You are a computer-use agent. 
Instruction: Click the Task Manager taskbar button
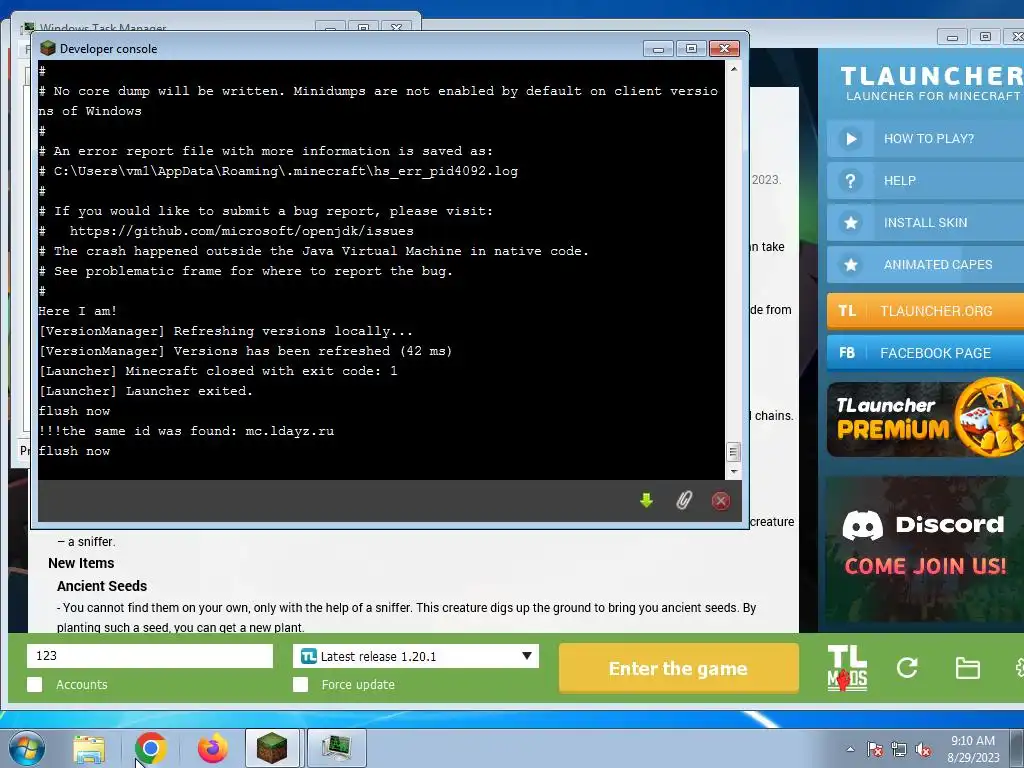pos(336,748)
